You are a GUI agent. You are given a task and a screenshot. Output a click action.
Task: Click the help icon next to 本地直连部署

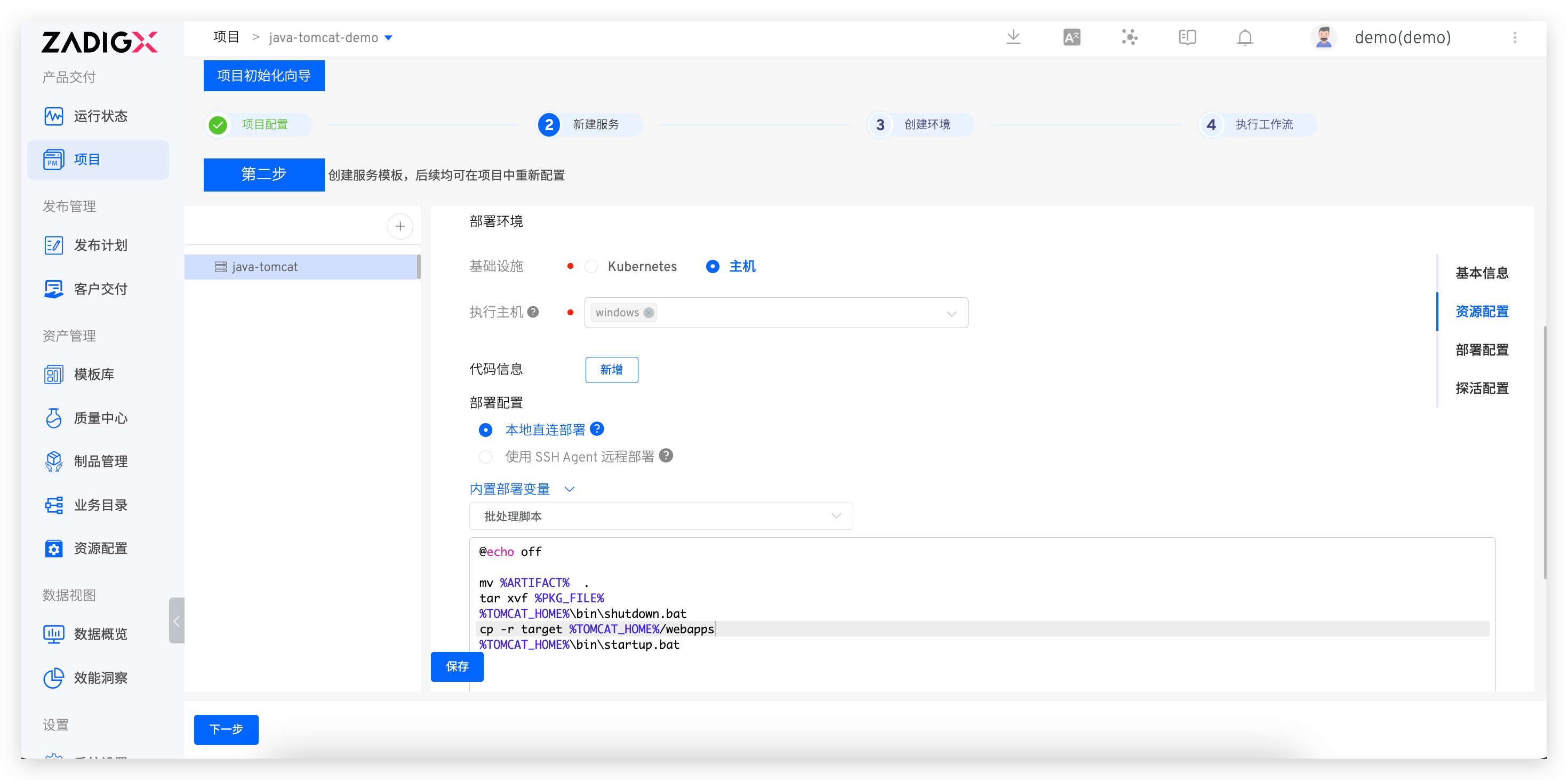(597, 429)
